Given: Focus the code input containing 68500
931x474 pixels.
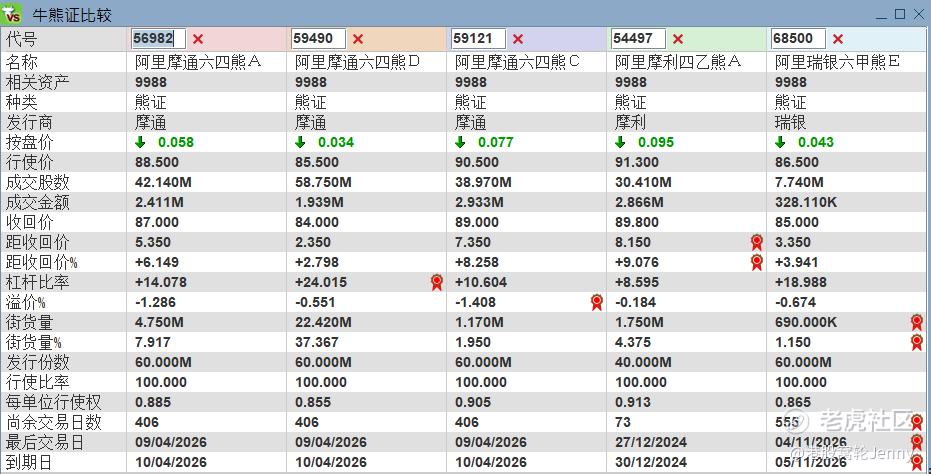Looking at the screenshot, I should click(x=799, y=39).
